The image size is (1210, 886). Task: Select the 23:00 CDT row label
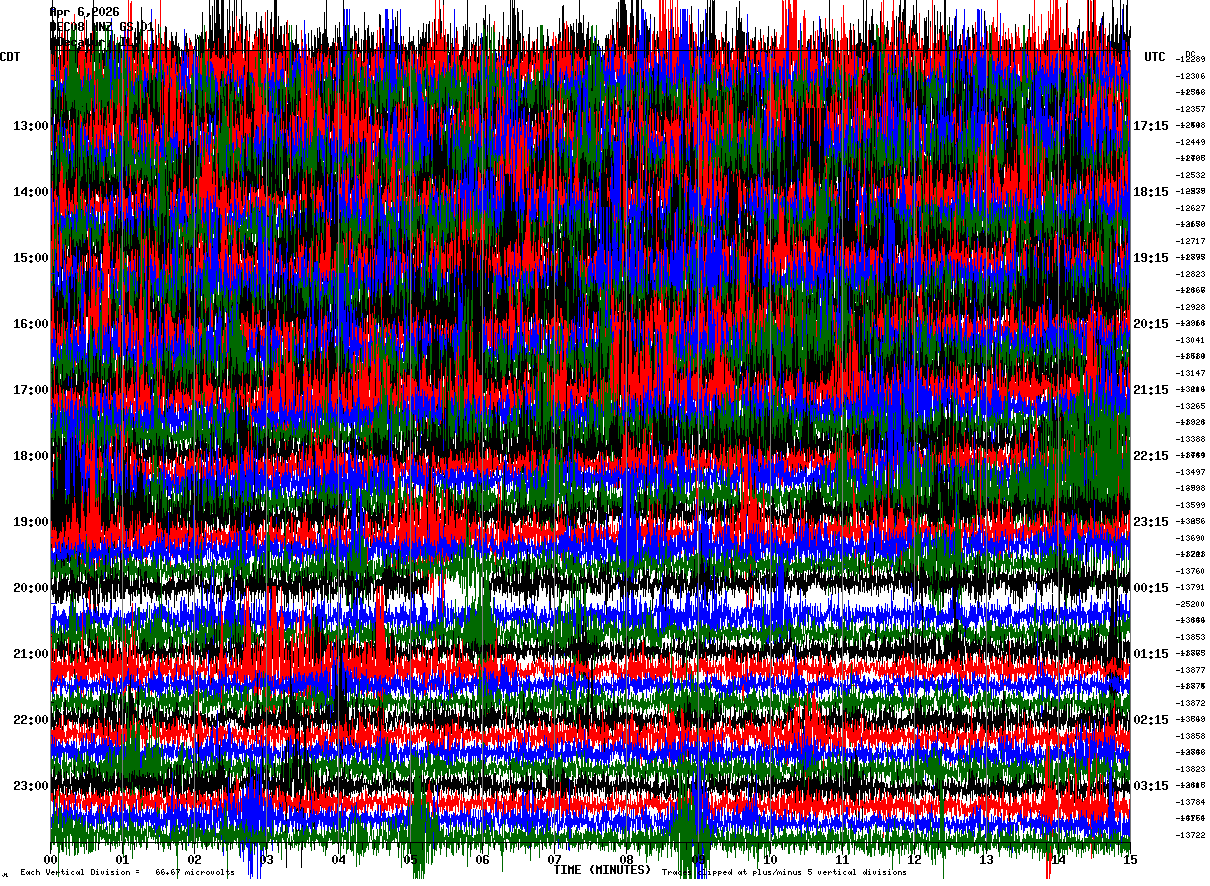30,786
